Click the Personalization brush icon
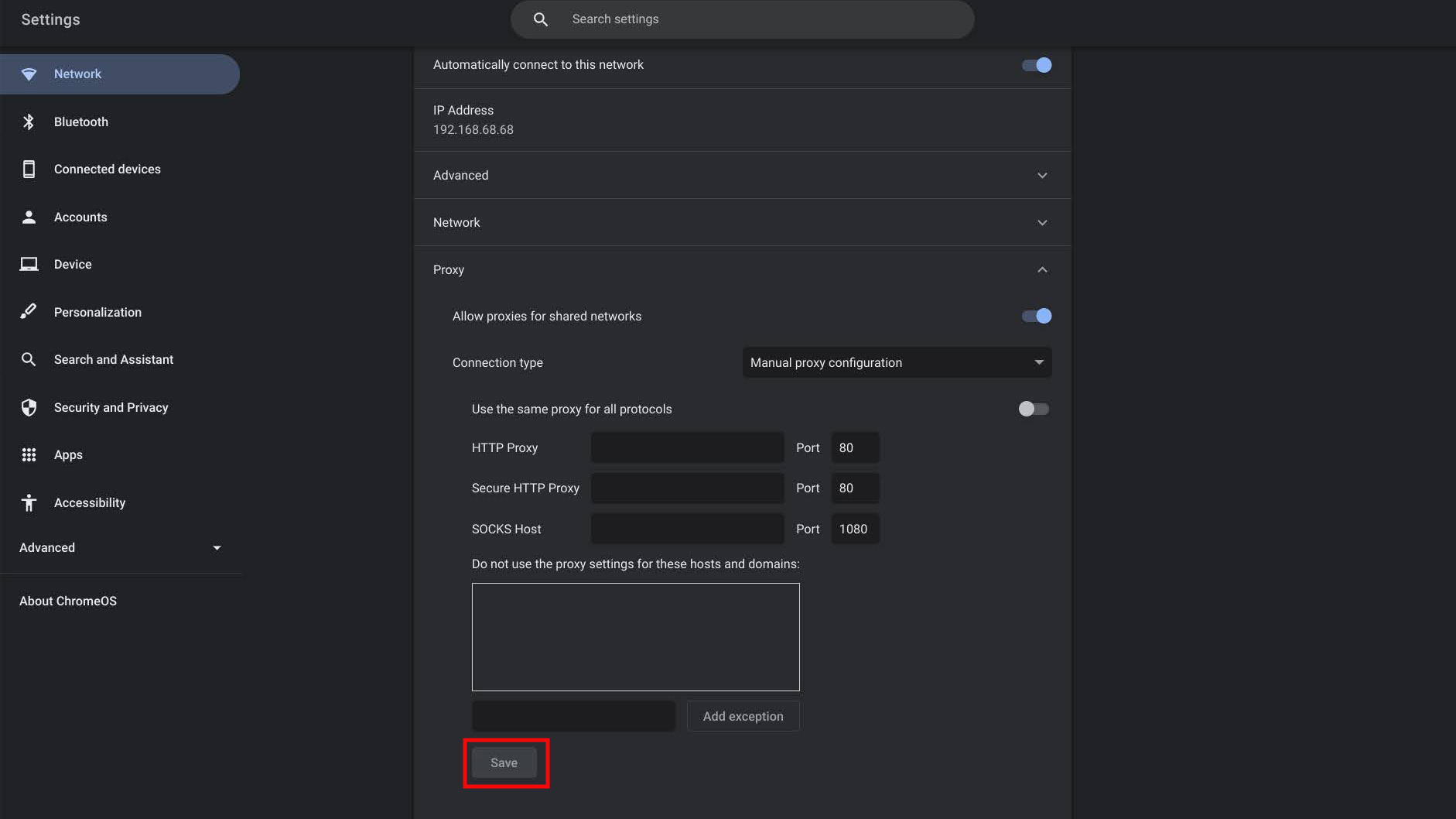Screen dimensions: 1456x819 click(x=29, y=312)
